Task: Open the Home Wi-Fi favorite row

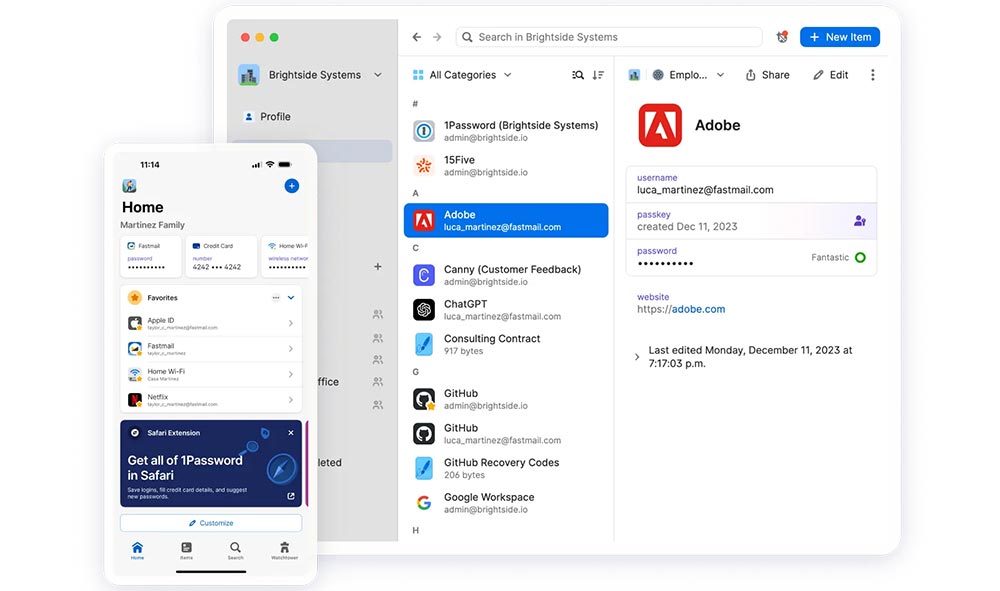Action: coord(211,374)
